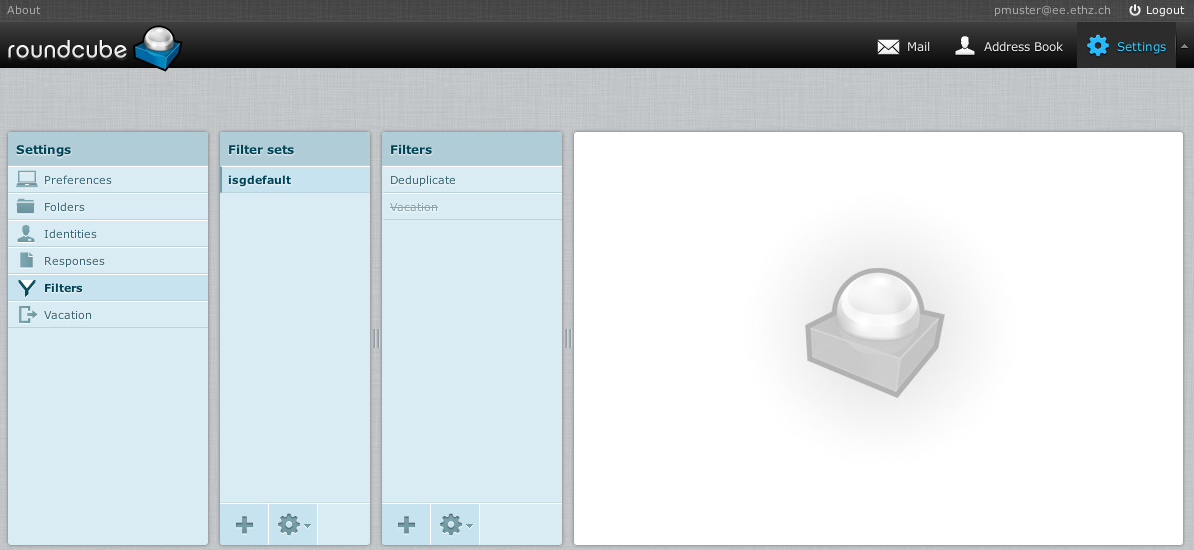
Task: Open Preferences settings
Action: coord(108,180)
